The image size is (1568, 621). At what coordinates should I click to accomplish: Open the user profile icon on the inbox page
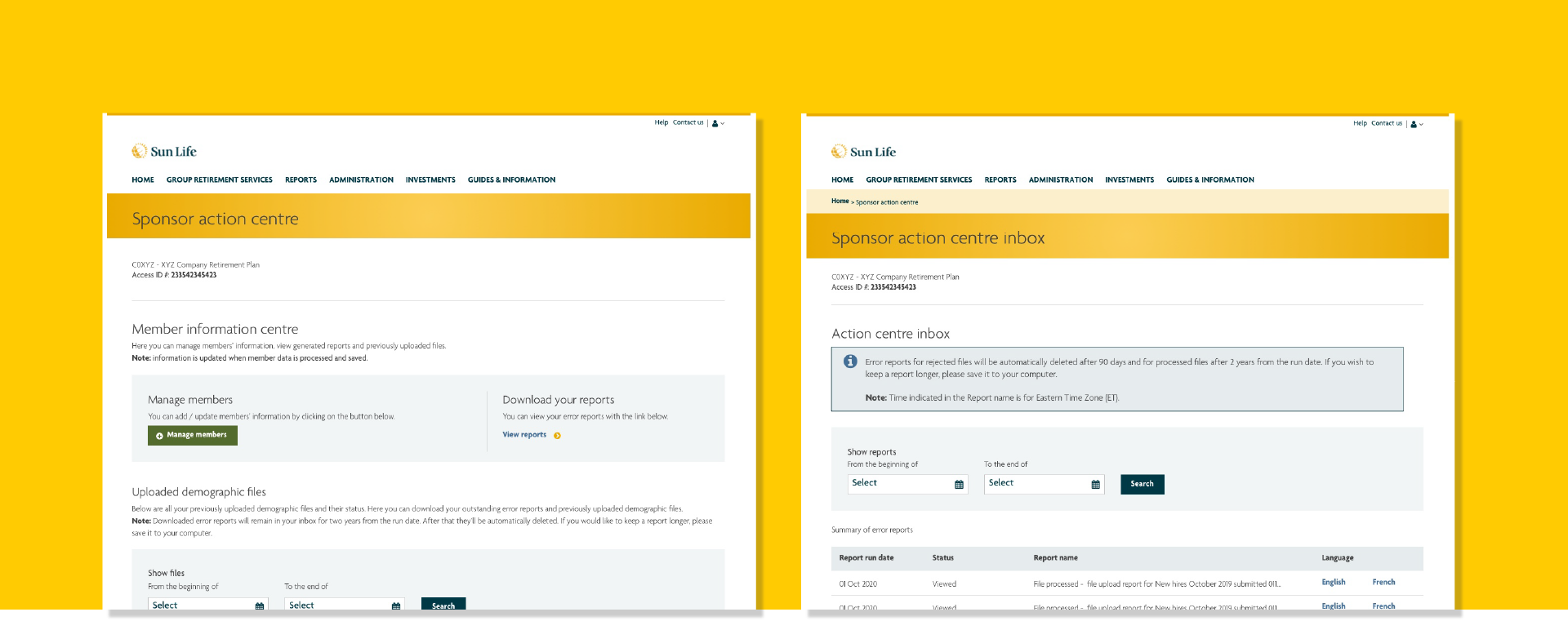(1414, 124)
